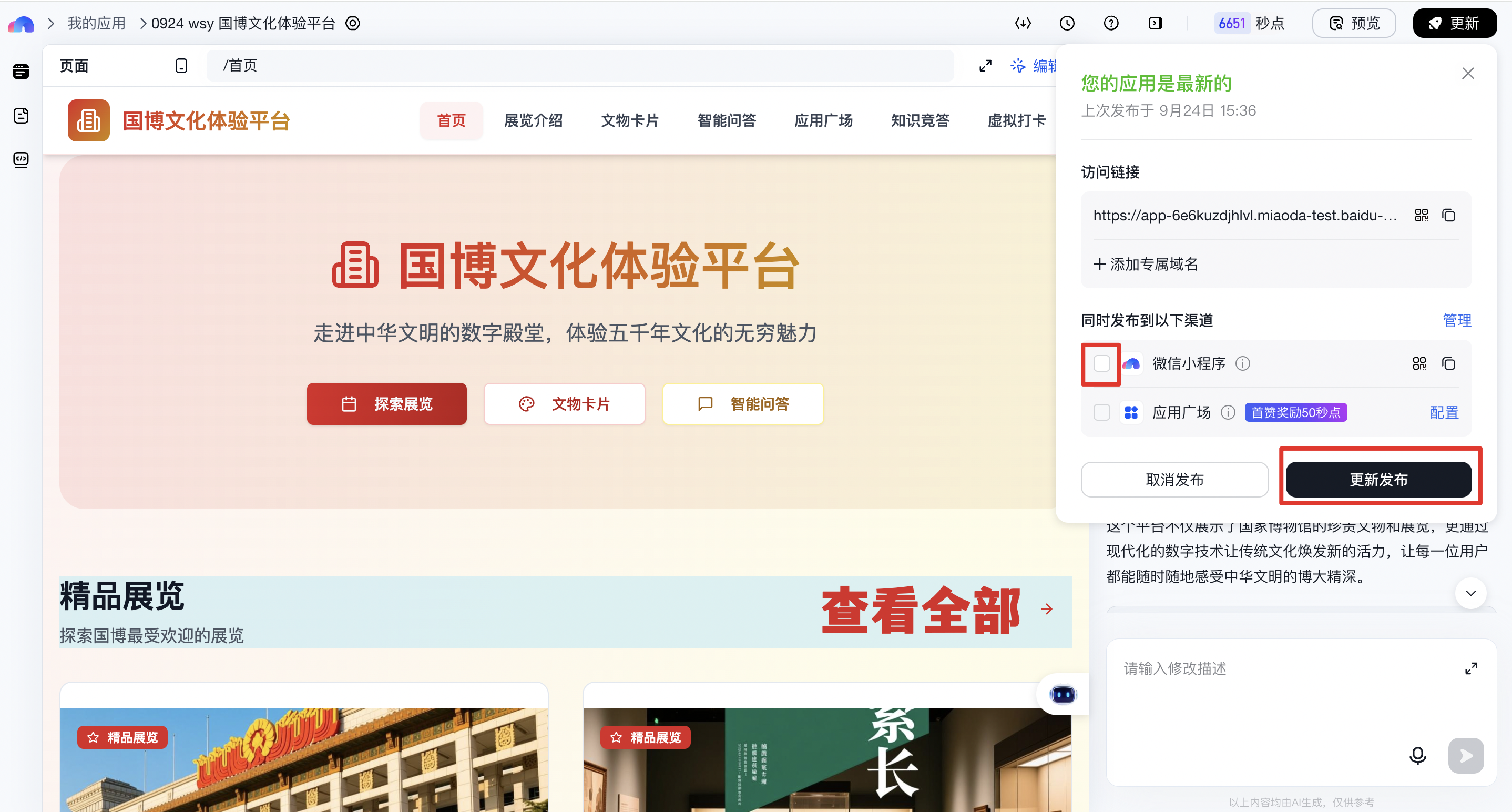The height and width of the screenshot is (812, 1512).
Task: Enable the 微信小程序 channel checkbox
Action: (x=1101, y=363)
